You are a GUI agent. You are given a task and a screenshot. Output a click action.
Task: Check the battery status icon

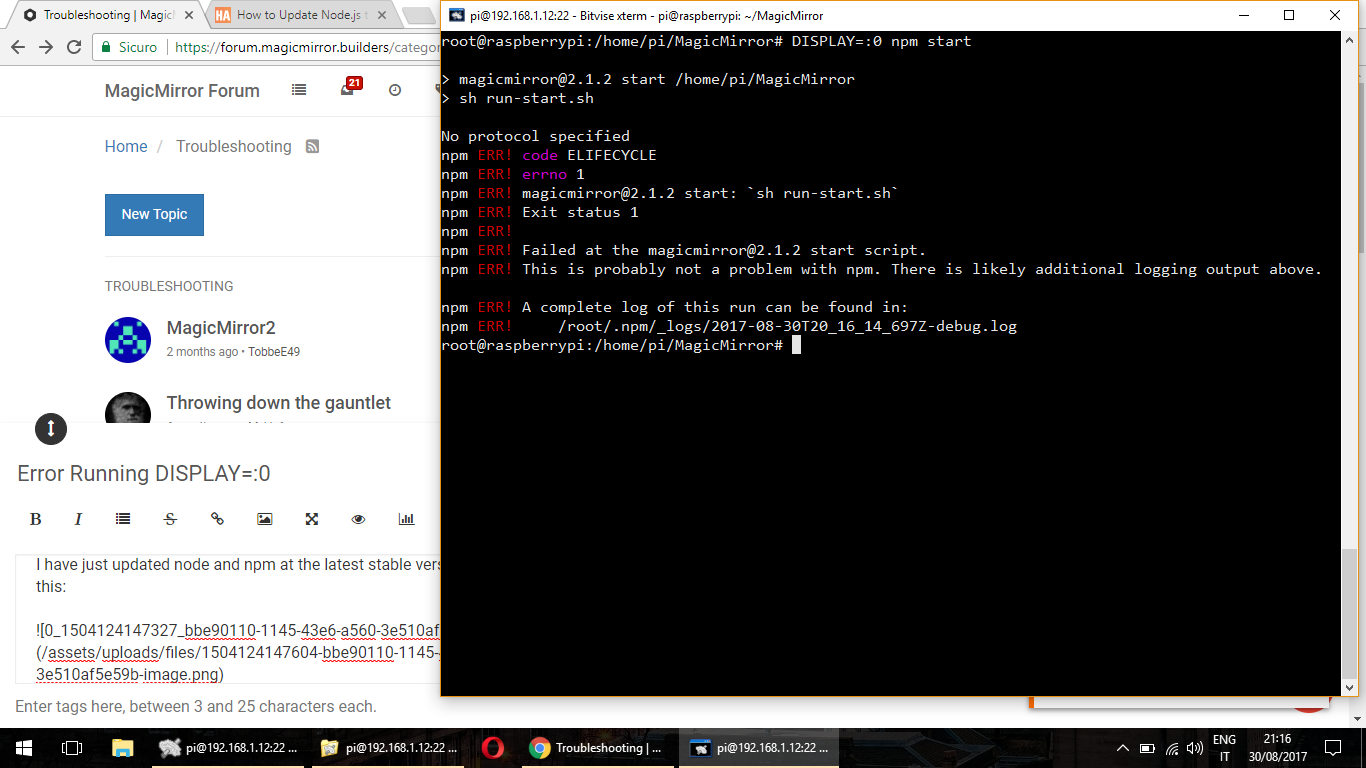pyautogui.click(x=1148, y=748)
